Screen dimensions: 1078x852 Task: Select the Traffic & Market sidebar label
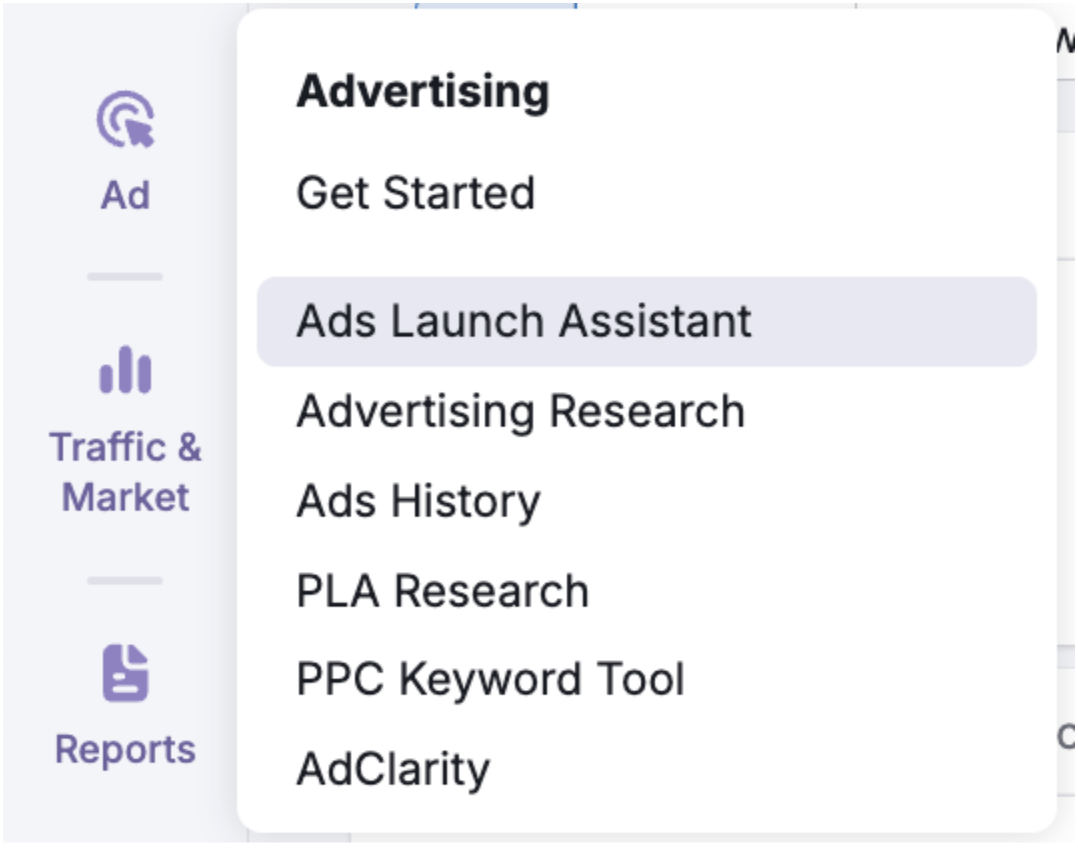[x=126, y=471]
